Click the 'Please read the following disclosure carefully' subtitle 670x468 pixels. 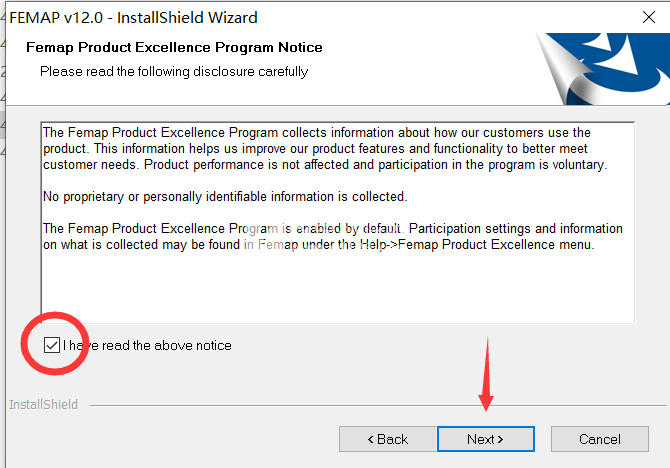[x=174, y=72]
